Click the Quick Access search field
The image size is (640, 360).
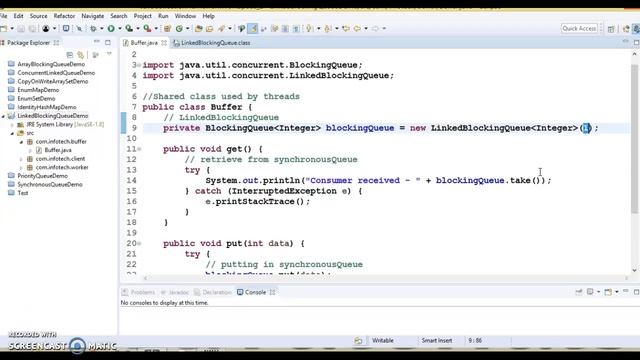pos(579,29)
